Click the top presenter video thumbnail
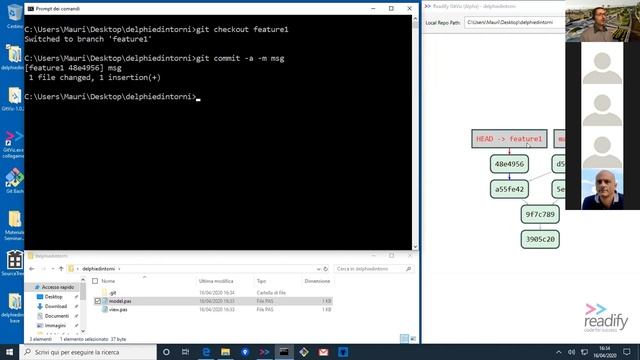The height and width of the screenshot is (360, 640). click(602, 21)
